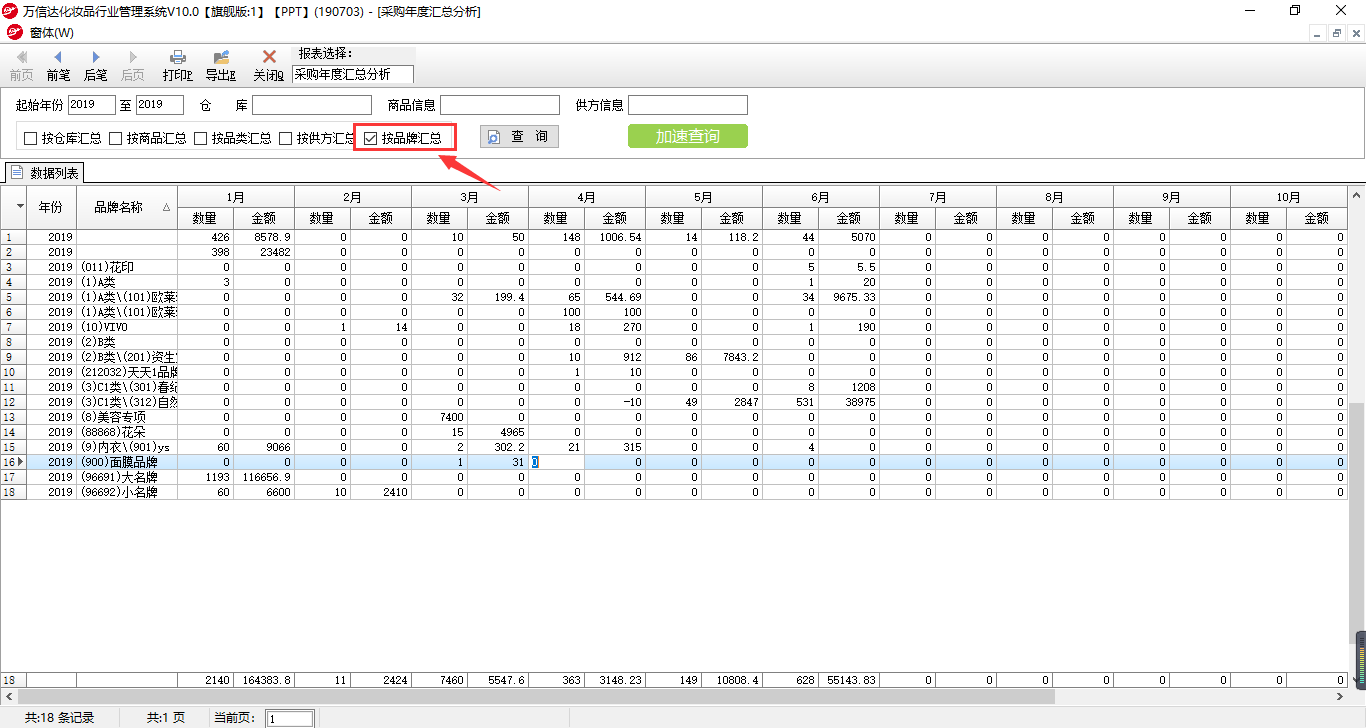Screen dimensions: 1366x728
Task: Restore the inner child window
Action: (x=1337, y=33)
